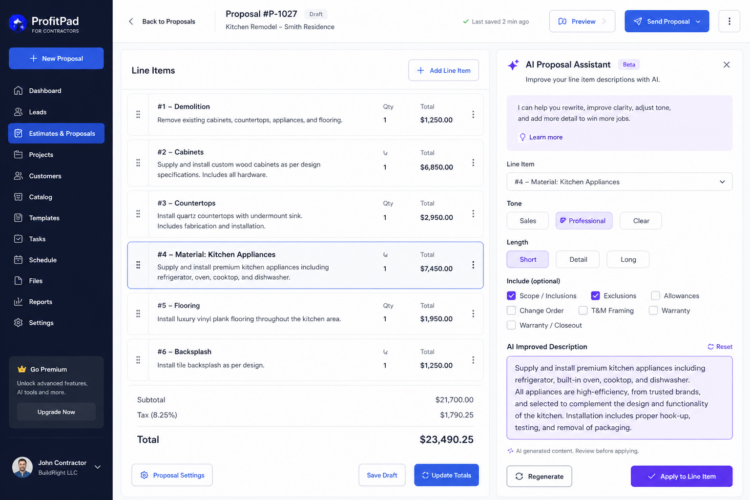Viewport: 750px width, 500px height.
Task: Close the AI Proposal Assistant panel
Action: coord(726,65)
